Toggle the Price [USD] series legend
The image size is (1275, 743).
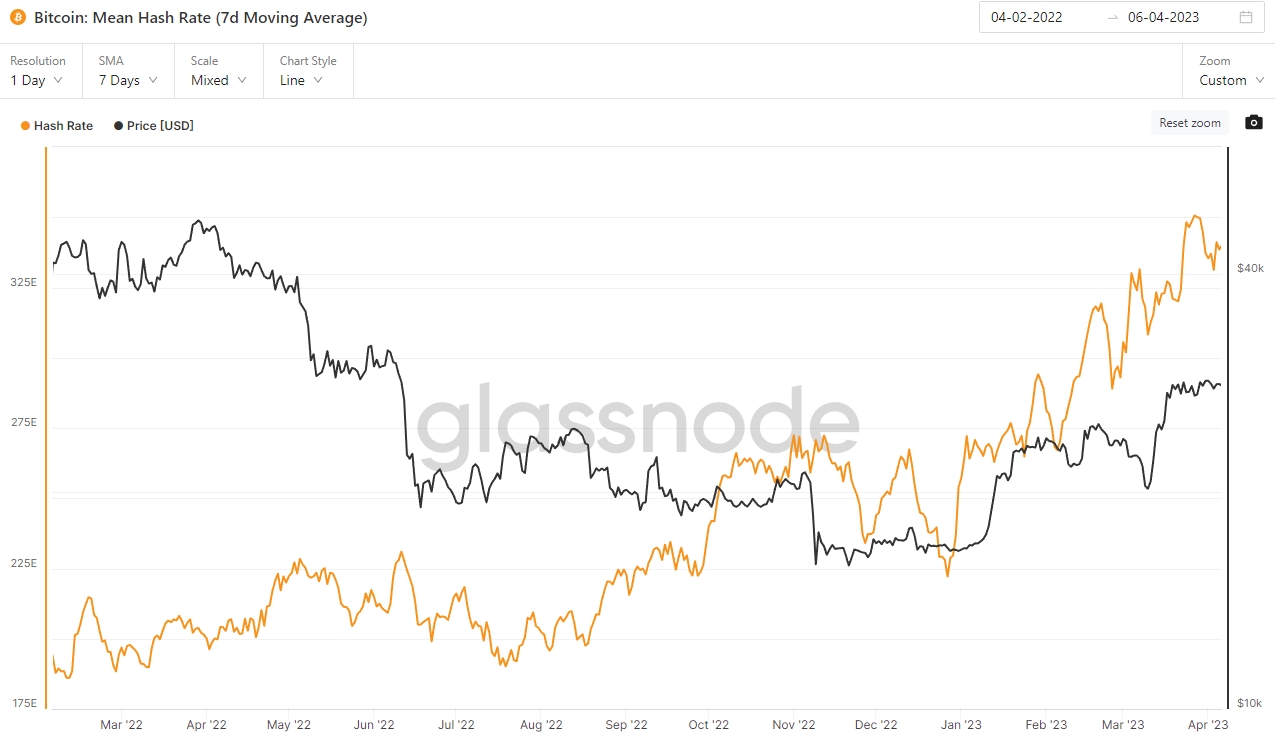click(160, 126)
